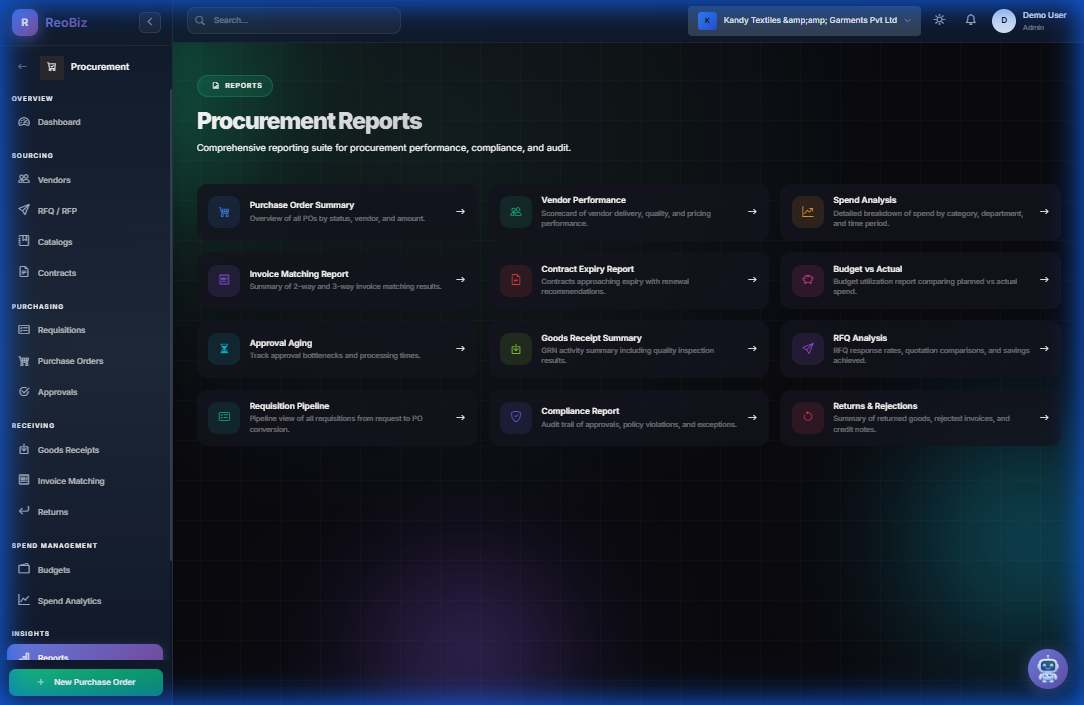Click the New Purchase Order button
1084x705 pixels.
click(x=85, y=682)
